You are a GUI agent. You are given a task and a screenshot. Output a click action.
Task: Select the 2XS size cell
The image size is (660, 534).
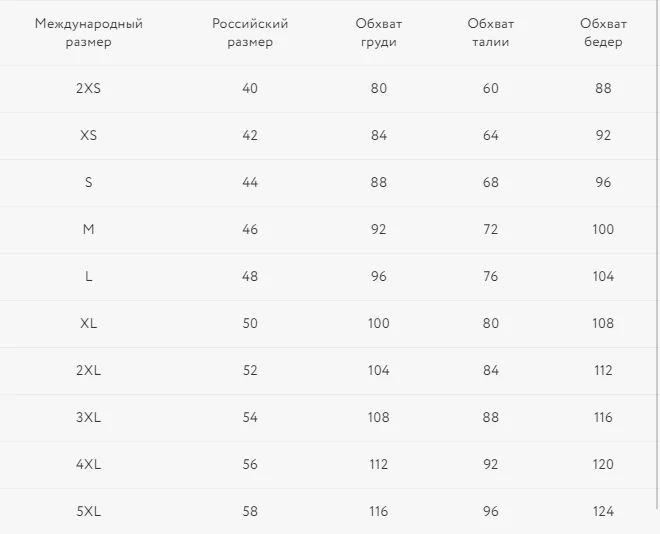pyautogui.click(x=88, y=88)
